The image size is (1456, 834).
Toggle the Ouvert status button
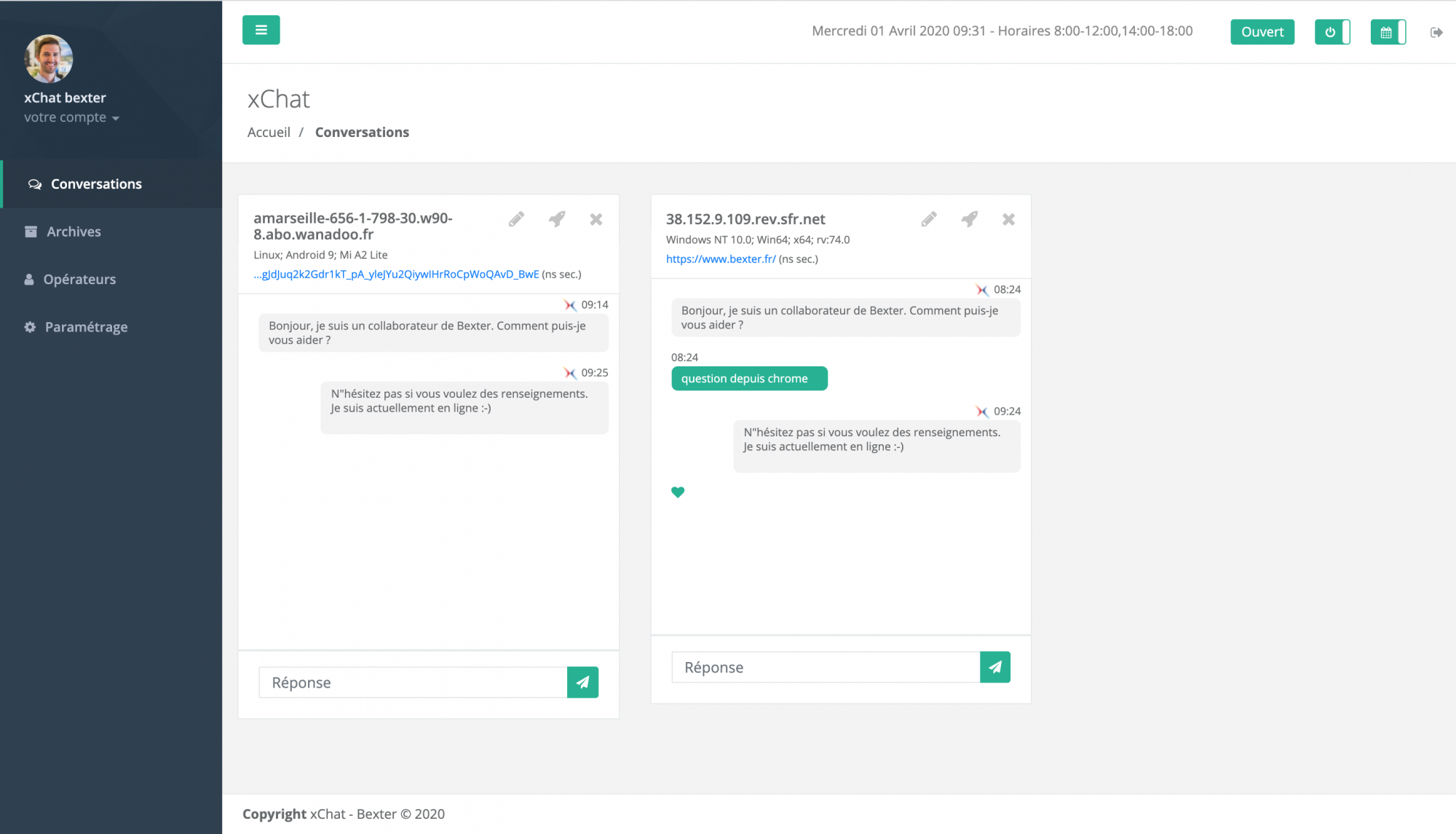tap(1264, 33)
